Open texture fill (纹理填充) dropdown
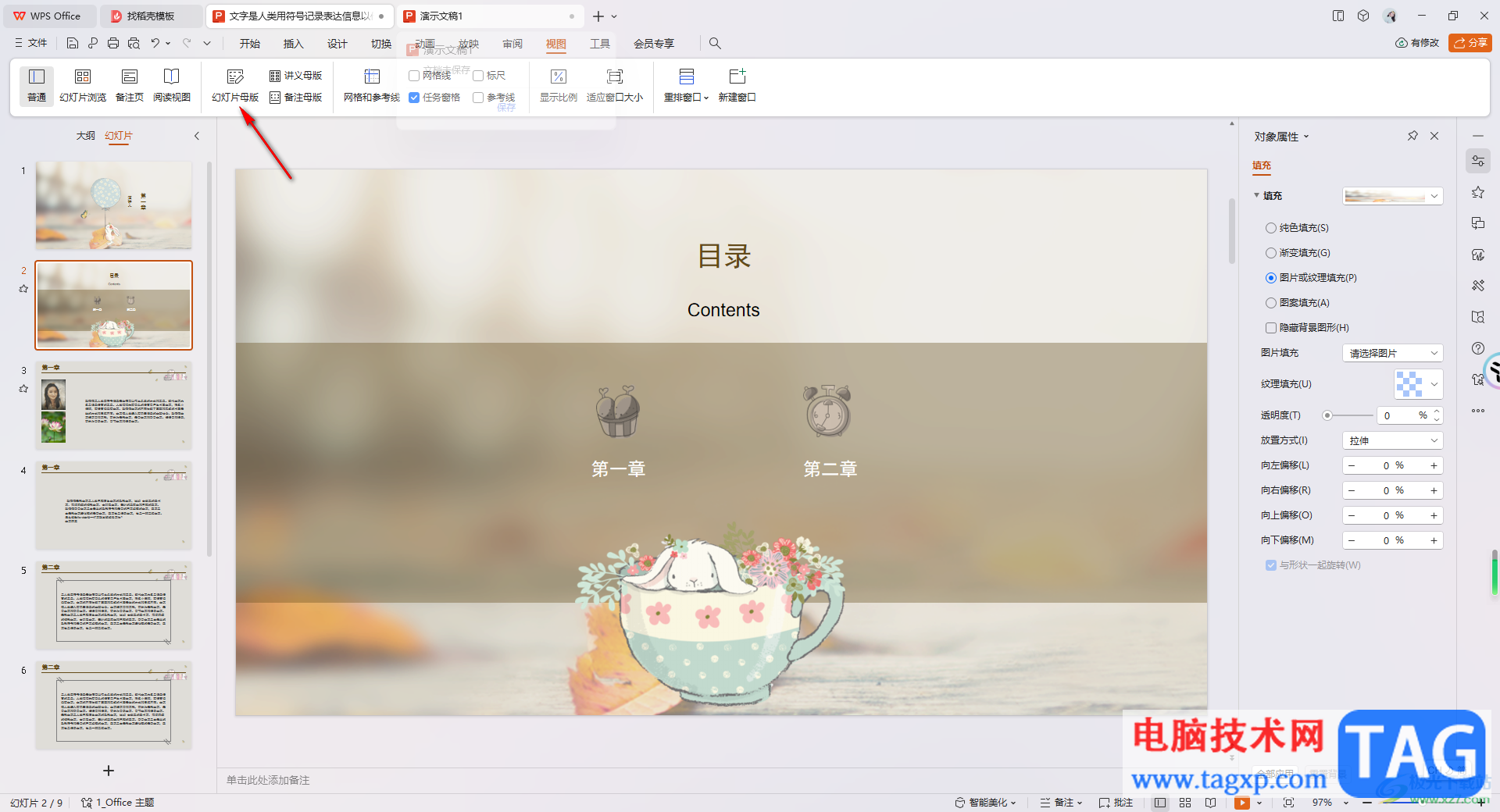The width and height of the screenshot is (1500, 812). [x=1418, y=384]
